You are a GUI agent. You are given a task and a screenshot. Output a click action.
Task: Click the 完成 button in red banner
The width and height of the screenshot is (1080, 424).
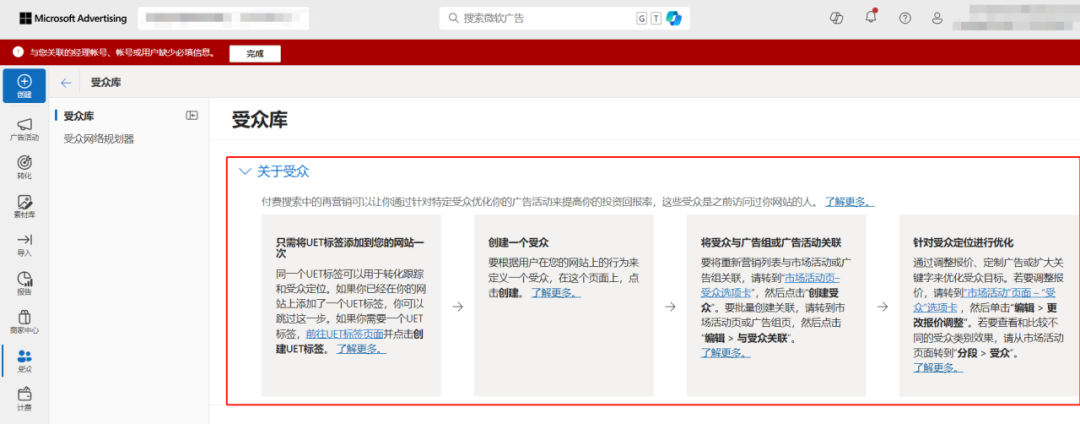tap(255, 53)
